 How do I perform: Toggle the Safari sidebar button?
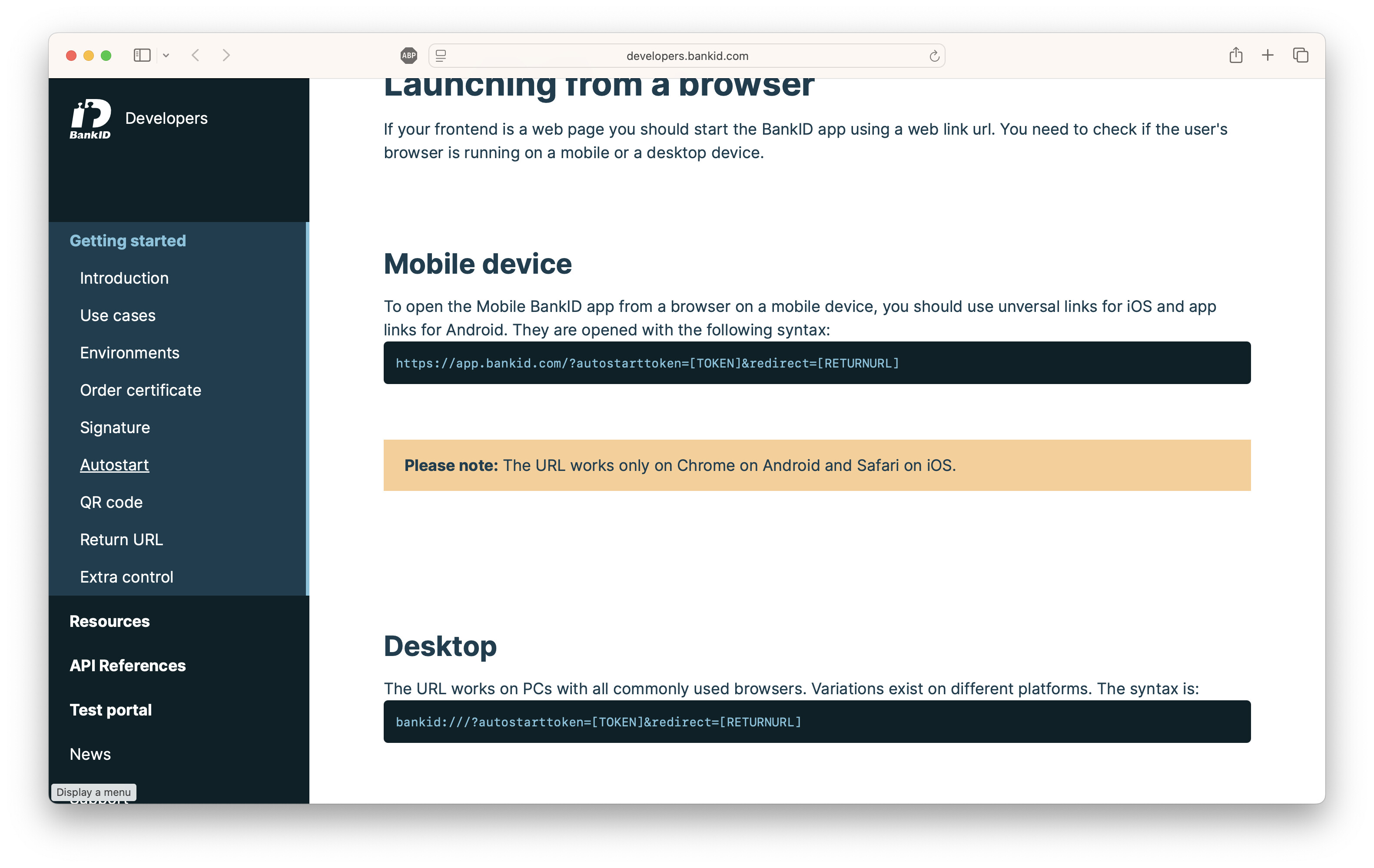142,55
